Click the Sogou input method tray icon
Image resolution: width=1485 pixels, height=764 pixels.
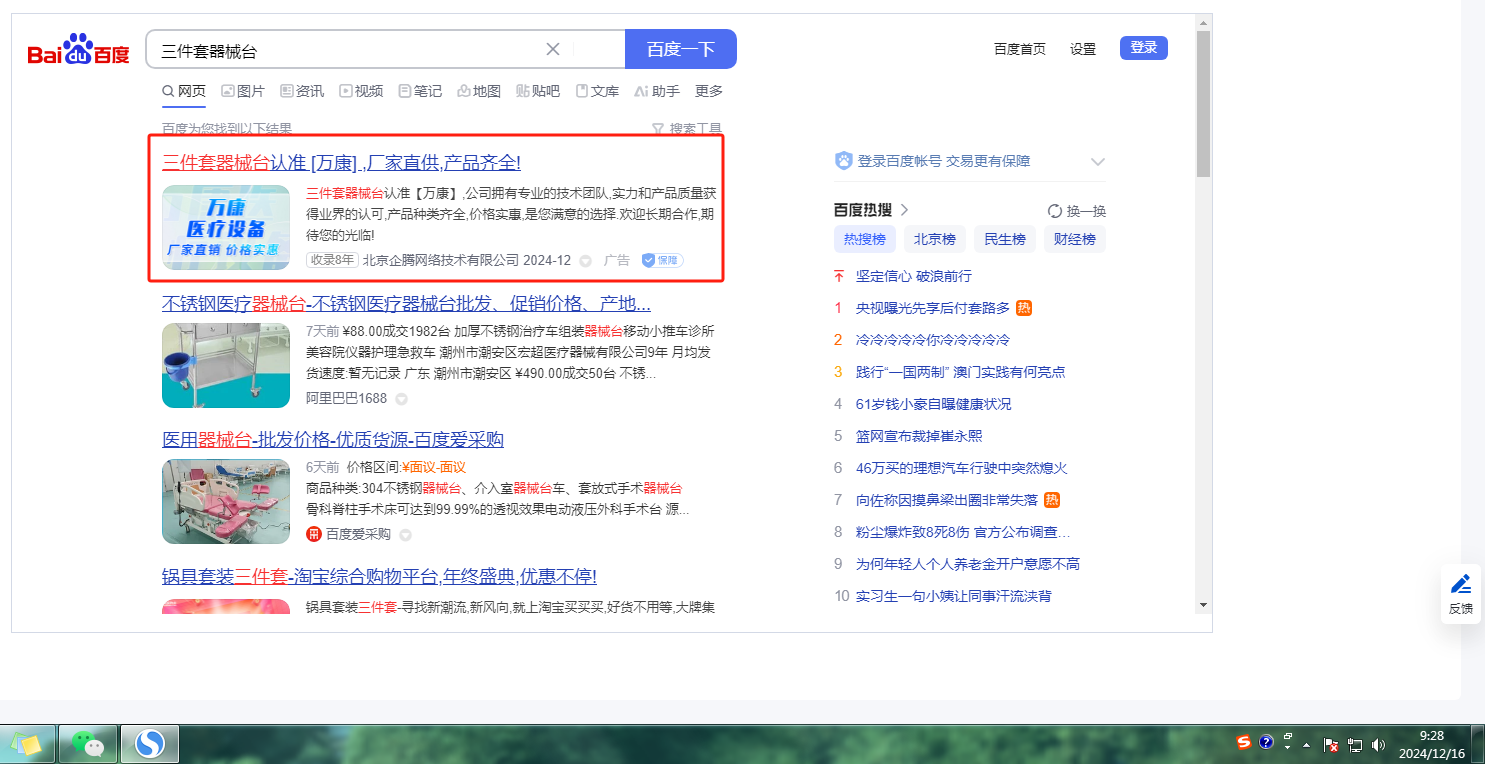(1243, 742)
